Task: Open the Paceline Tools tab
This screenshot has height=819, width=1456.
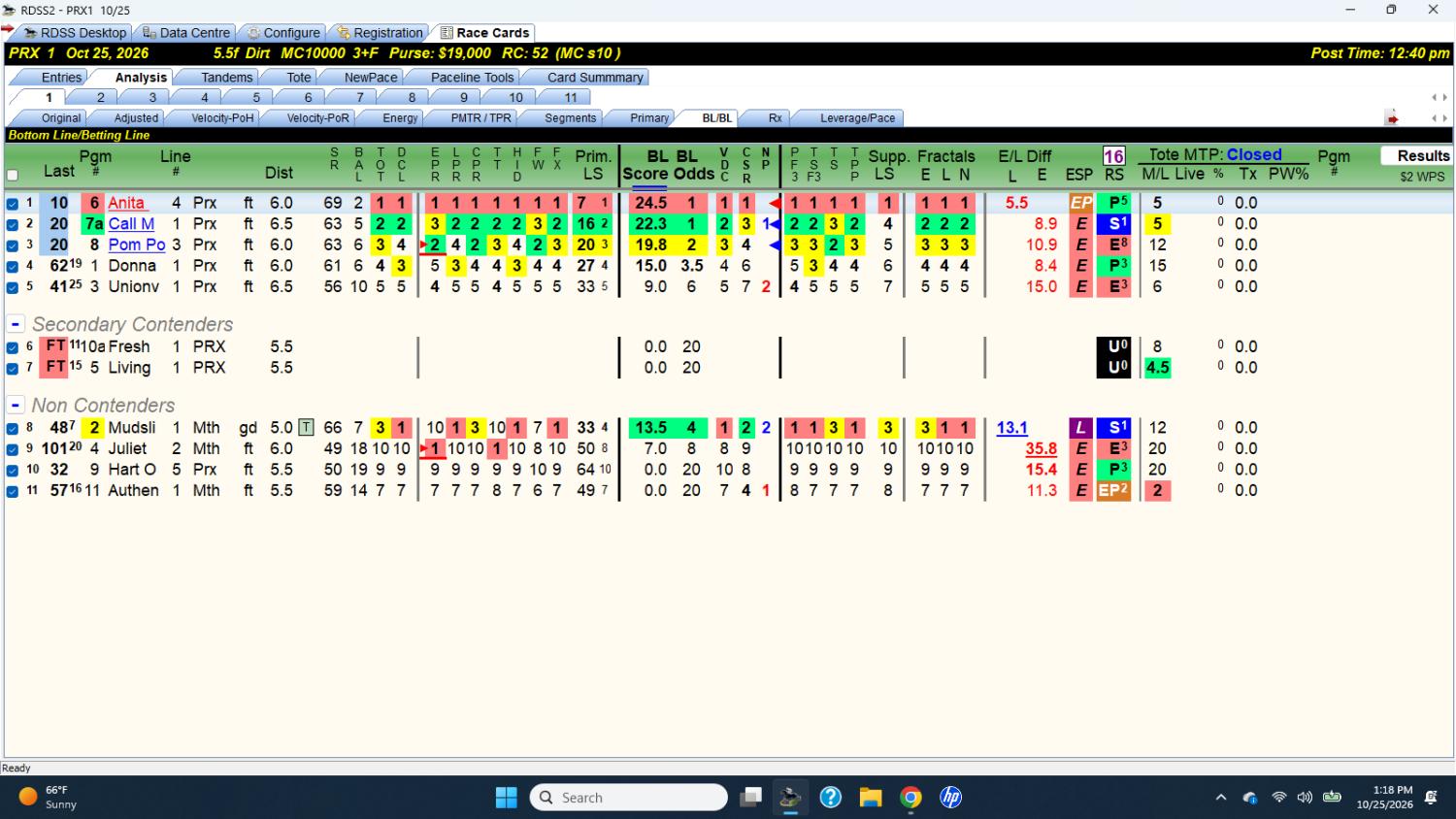Action: tap(472, 78)
